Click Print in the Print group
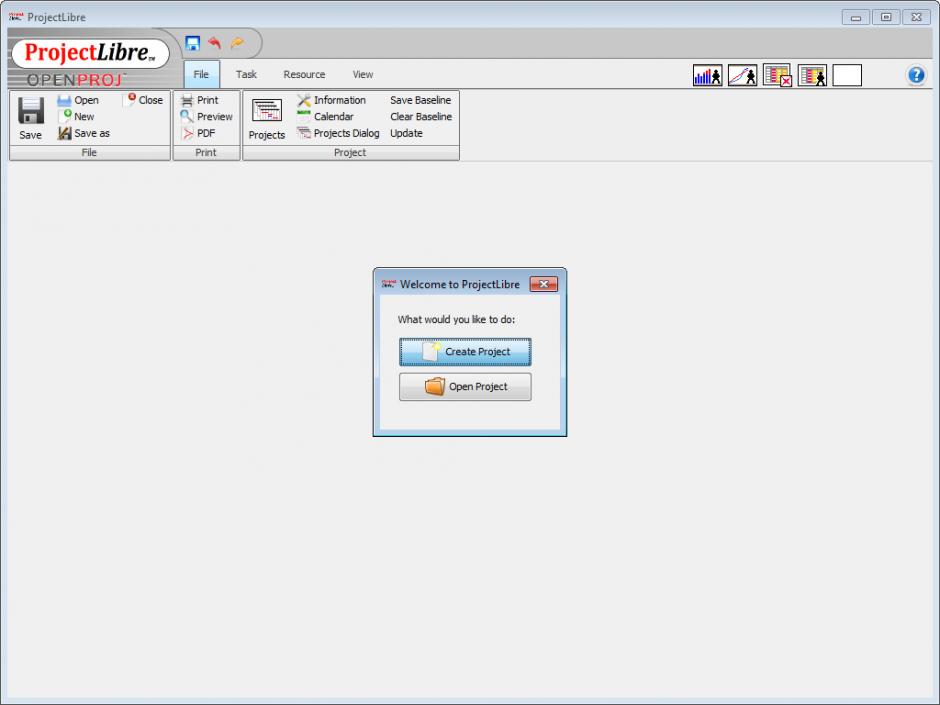This screenshot has width=940, height=705. click(x=200, y=100)
